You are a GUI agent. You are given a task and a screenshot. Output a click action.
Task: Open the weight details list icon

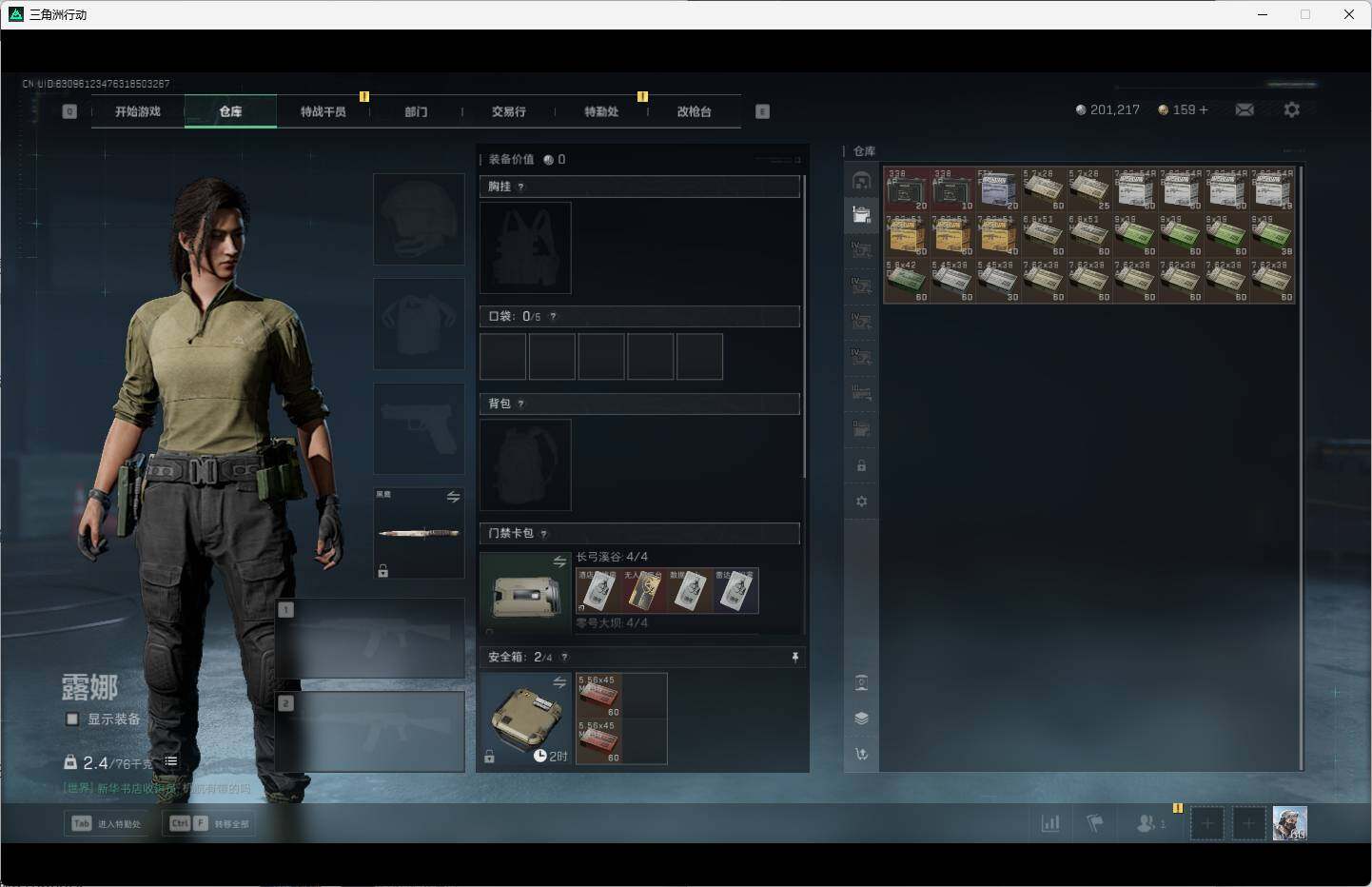pos(171,761)
